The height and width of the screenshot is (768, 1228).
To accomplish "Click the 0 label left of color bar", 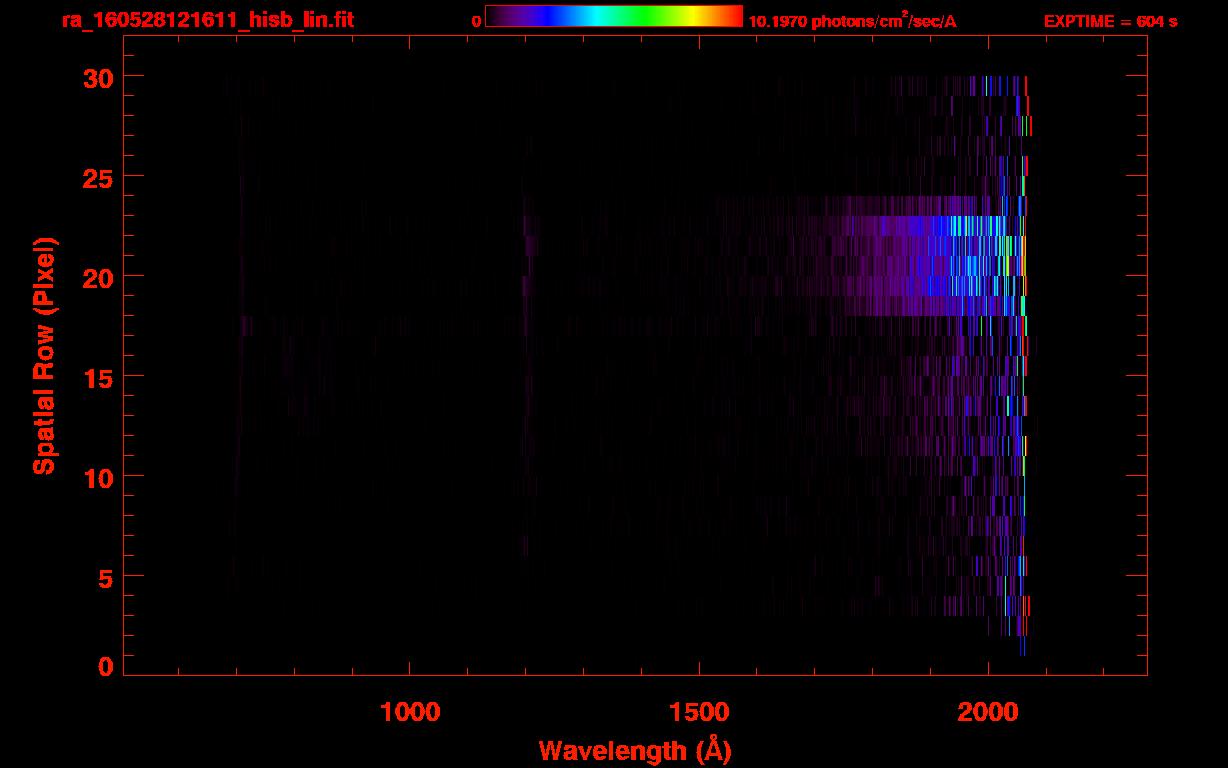I will click(x=476, y=21).
